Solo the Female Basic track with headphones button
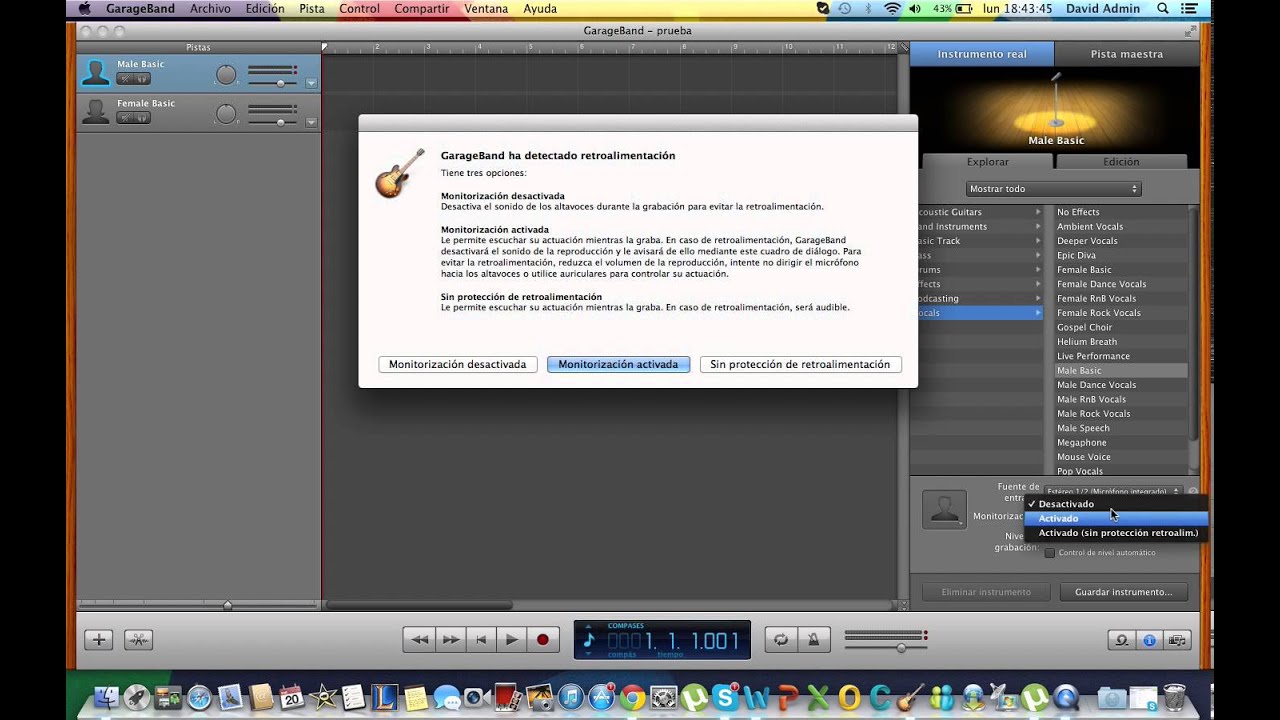This screenshot has width=1280, height=720. tap(142, 117)
